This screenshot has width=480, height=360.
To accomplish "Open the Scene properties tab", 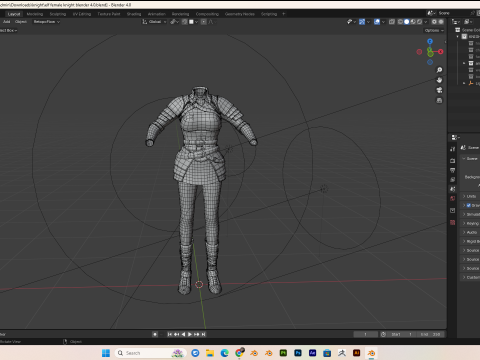I will click(x=452, y=189).
